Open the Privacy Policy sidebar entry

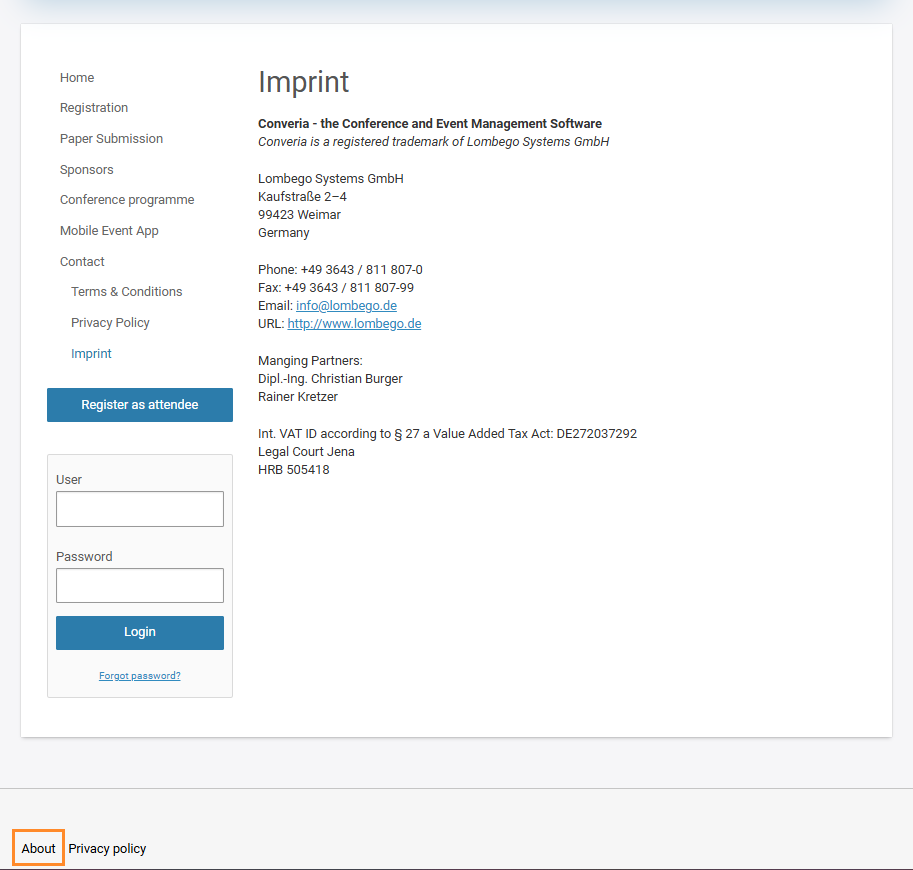coord(110,322)
